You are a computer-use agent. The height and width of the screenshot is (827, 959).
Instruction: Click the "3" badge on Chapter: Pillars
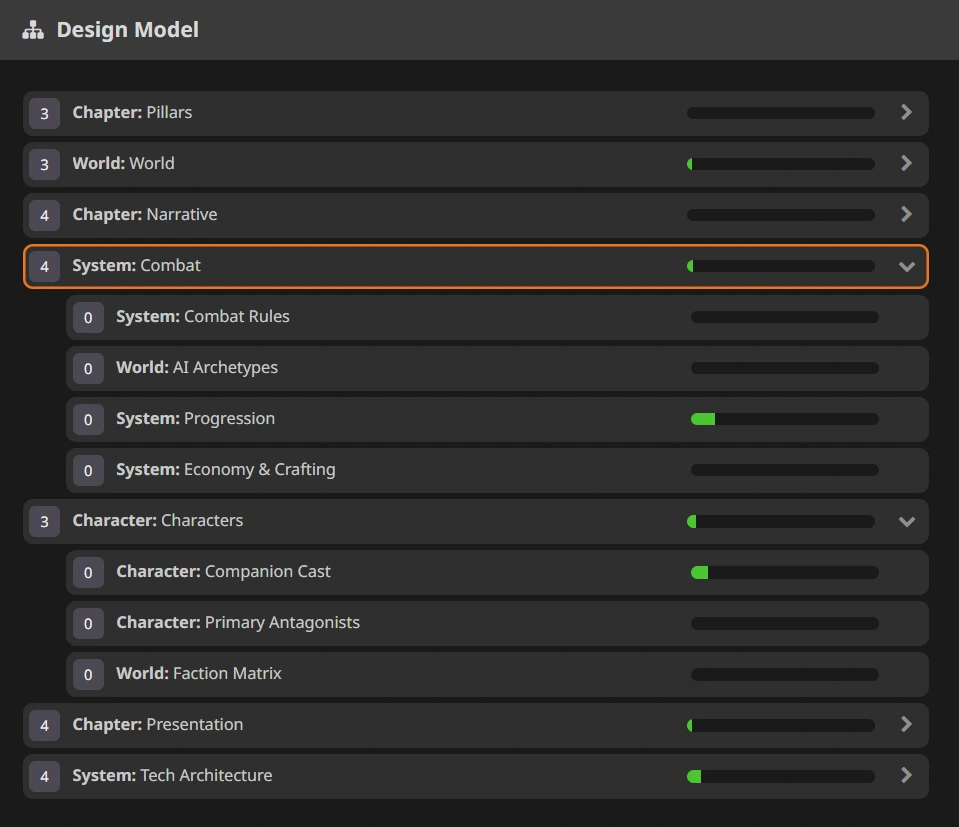click(x=44, y=113)
